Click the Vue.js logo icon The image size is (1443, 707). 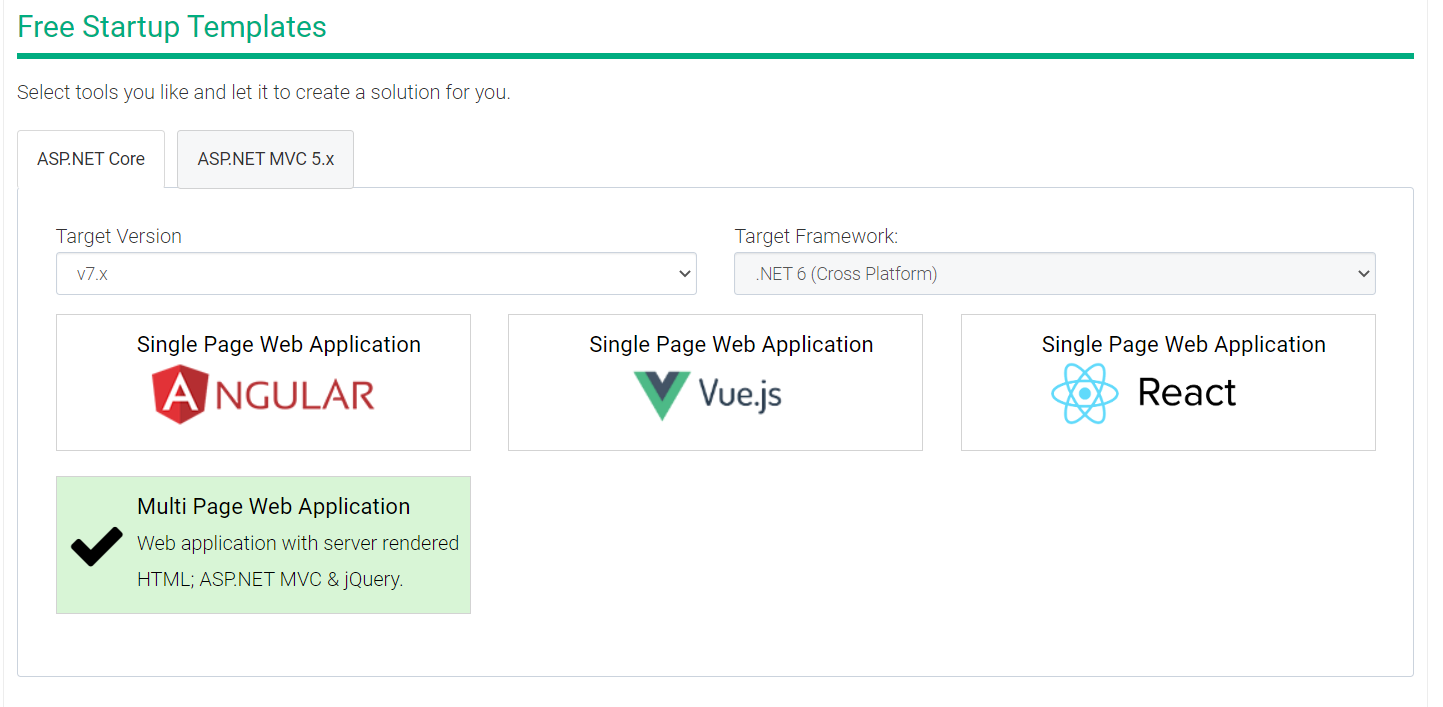[x=661, y=395]
